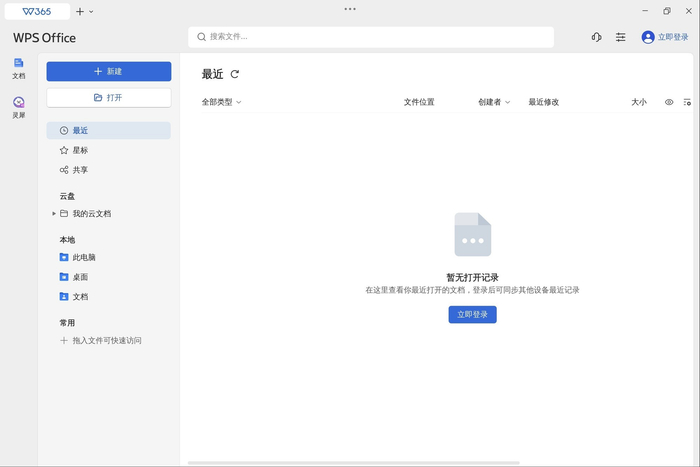This screenshot has width=700, height=467.
Task: Open the 文档 (Documents) sidebar icon
Action: pyautogui.click(x=18, y=67)
